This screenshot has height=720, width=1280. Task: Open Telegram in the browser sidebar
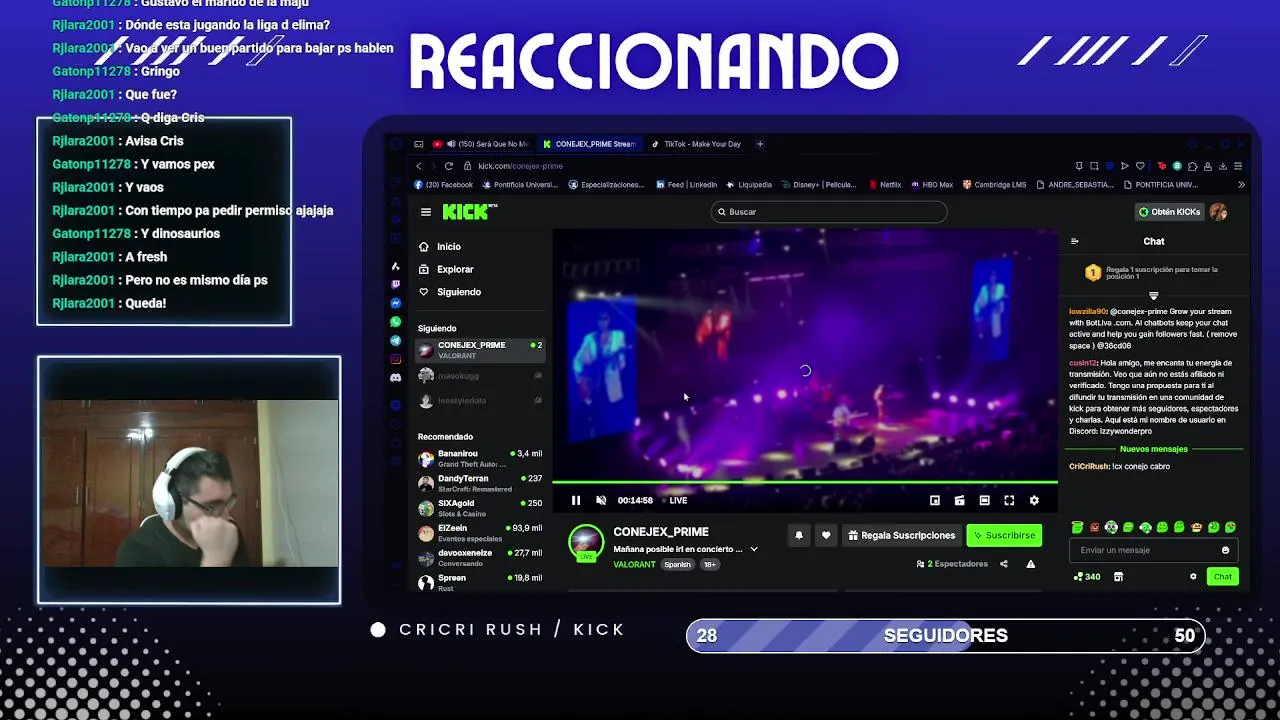click(x=396, y=341)
